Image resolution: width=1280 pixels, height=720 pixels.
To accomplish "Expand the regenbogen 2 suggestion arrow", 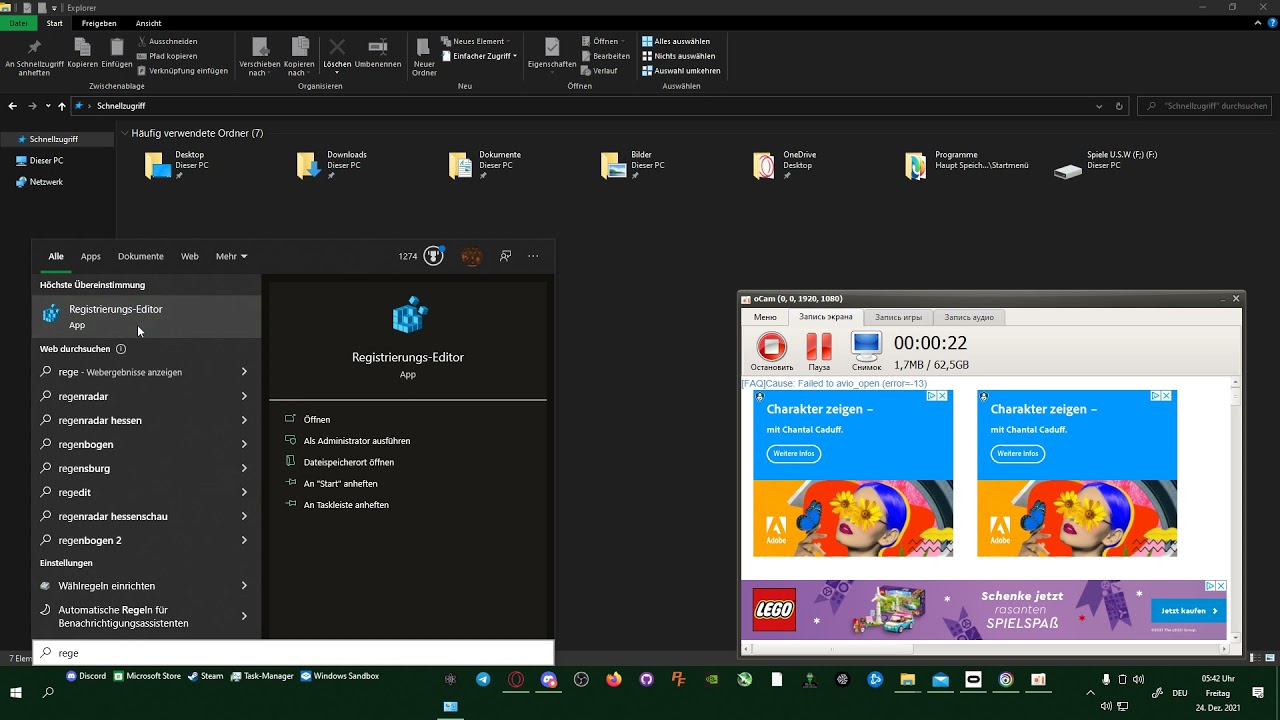I will 244,540.
